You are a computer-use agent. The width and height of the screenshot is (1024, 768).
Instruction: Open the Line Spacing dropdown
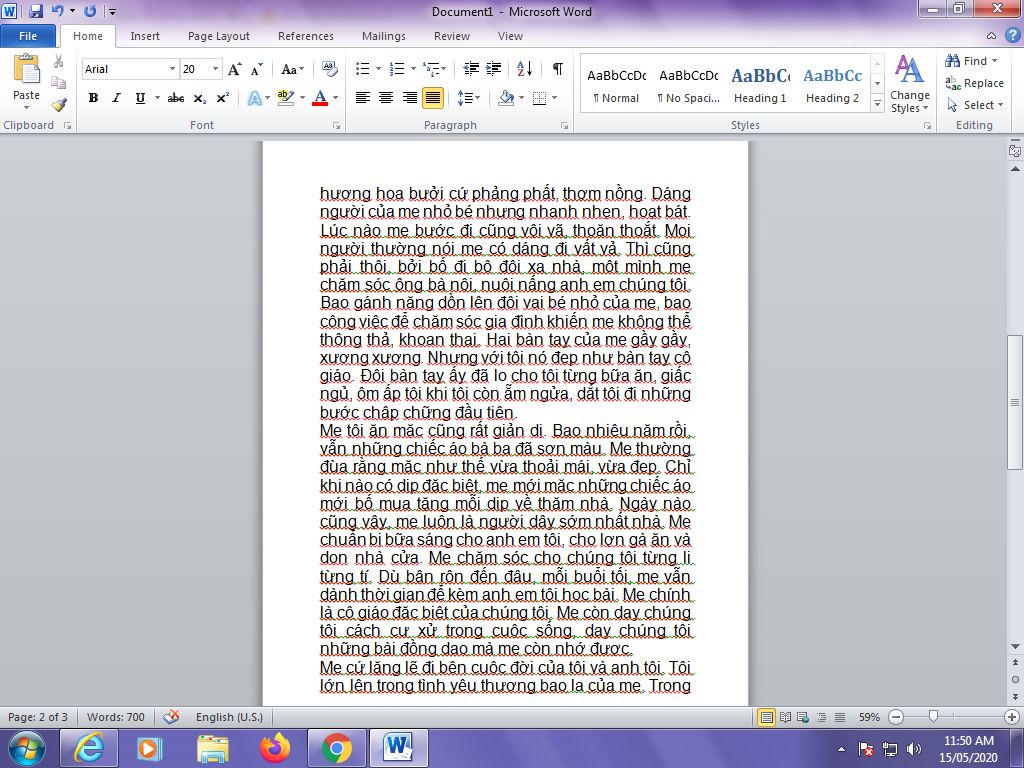(468, 98)
